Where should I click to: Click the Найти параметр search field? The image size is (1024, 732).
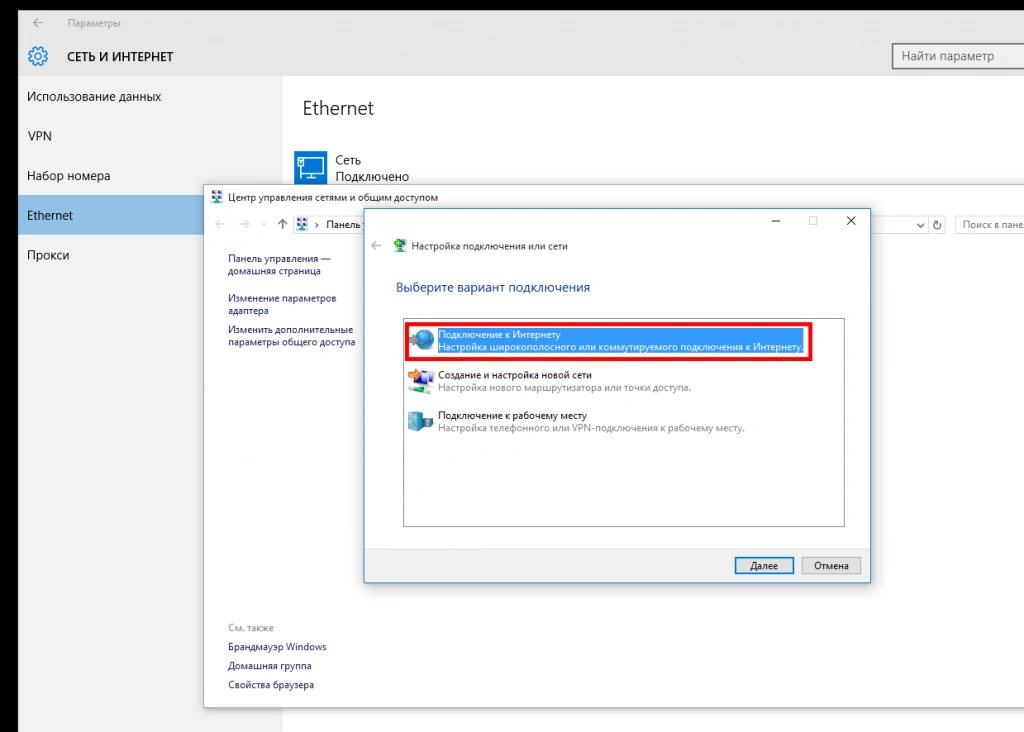[955, 56]
